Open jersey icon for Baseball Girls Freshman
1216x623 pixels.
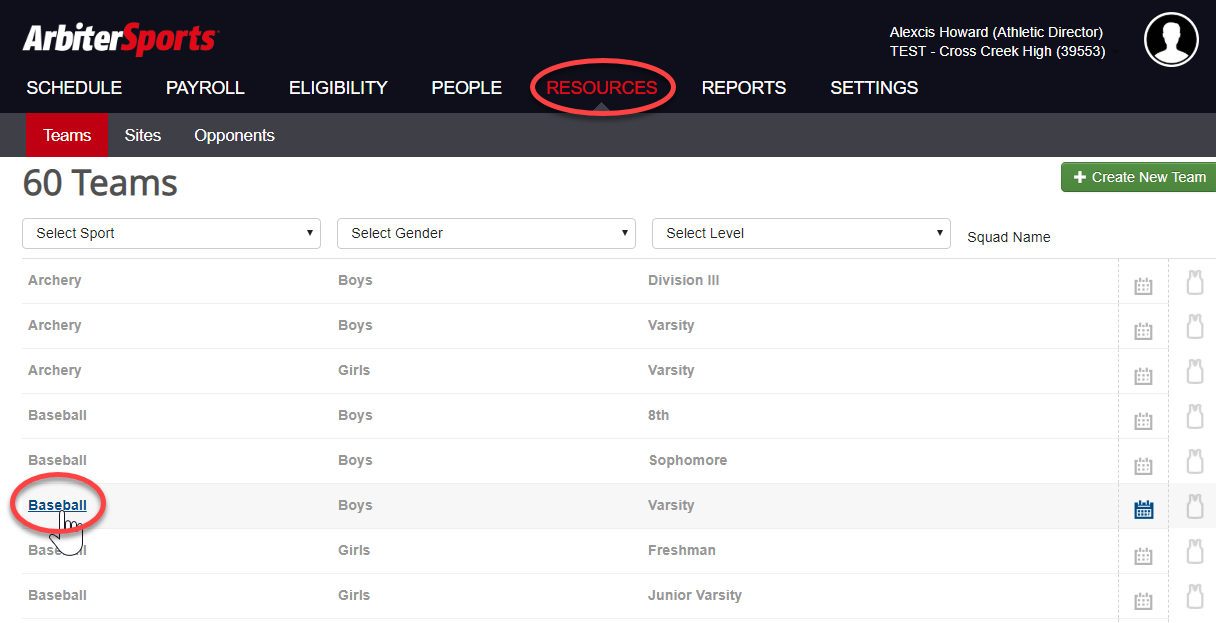click(x=1194, y=552)
